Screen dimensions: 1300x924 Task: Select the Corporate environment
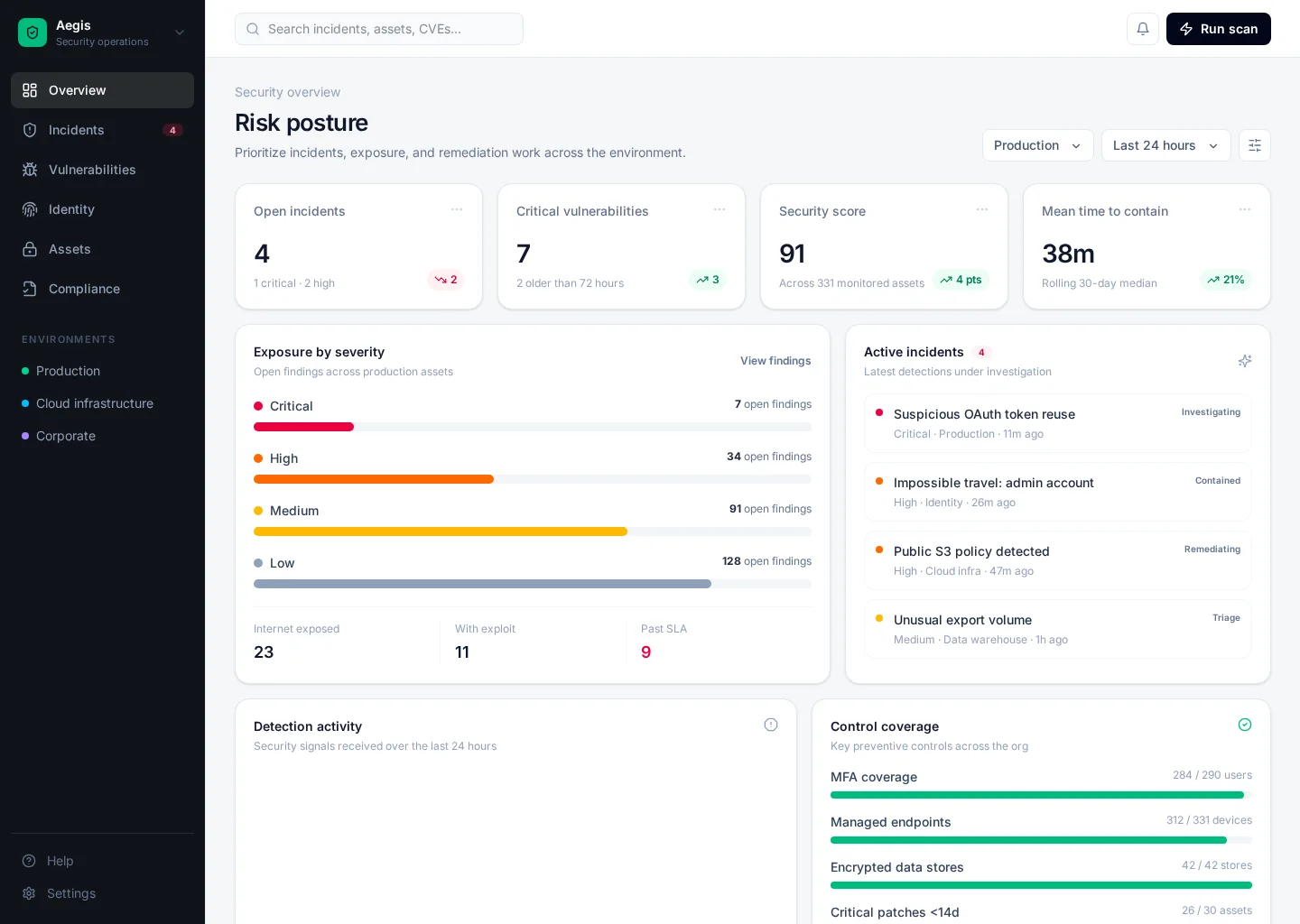102,436
